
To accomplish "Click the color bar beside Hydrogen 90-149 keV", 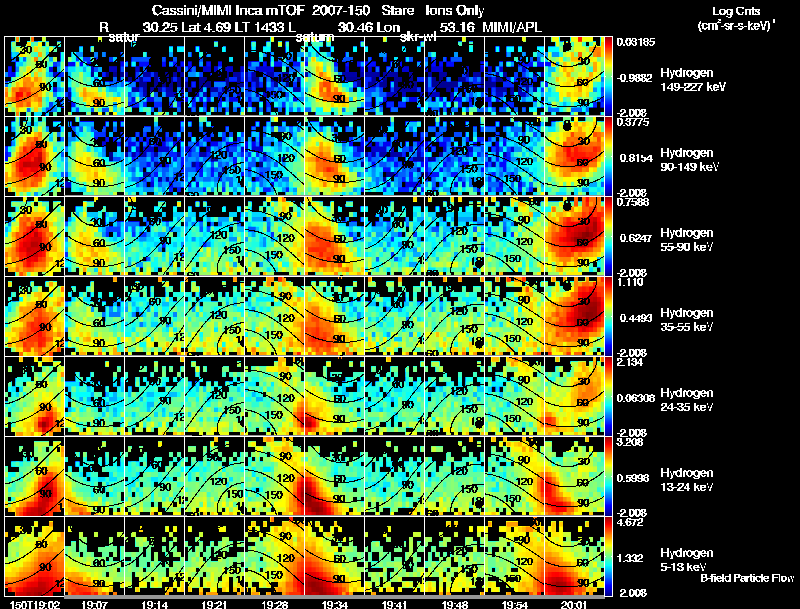I will point(608,156).
